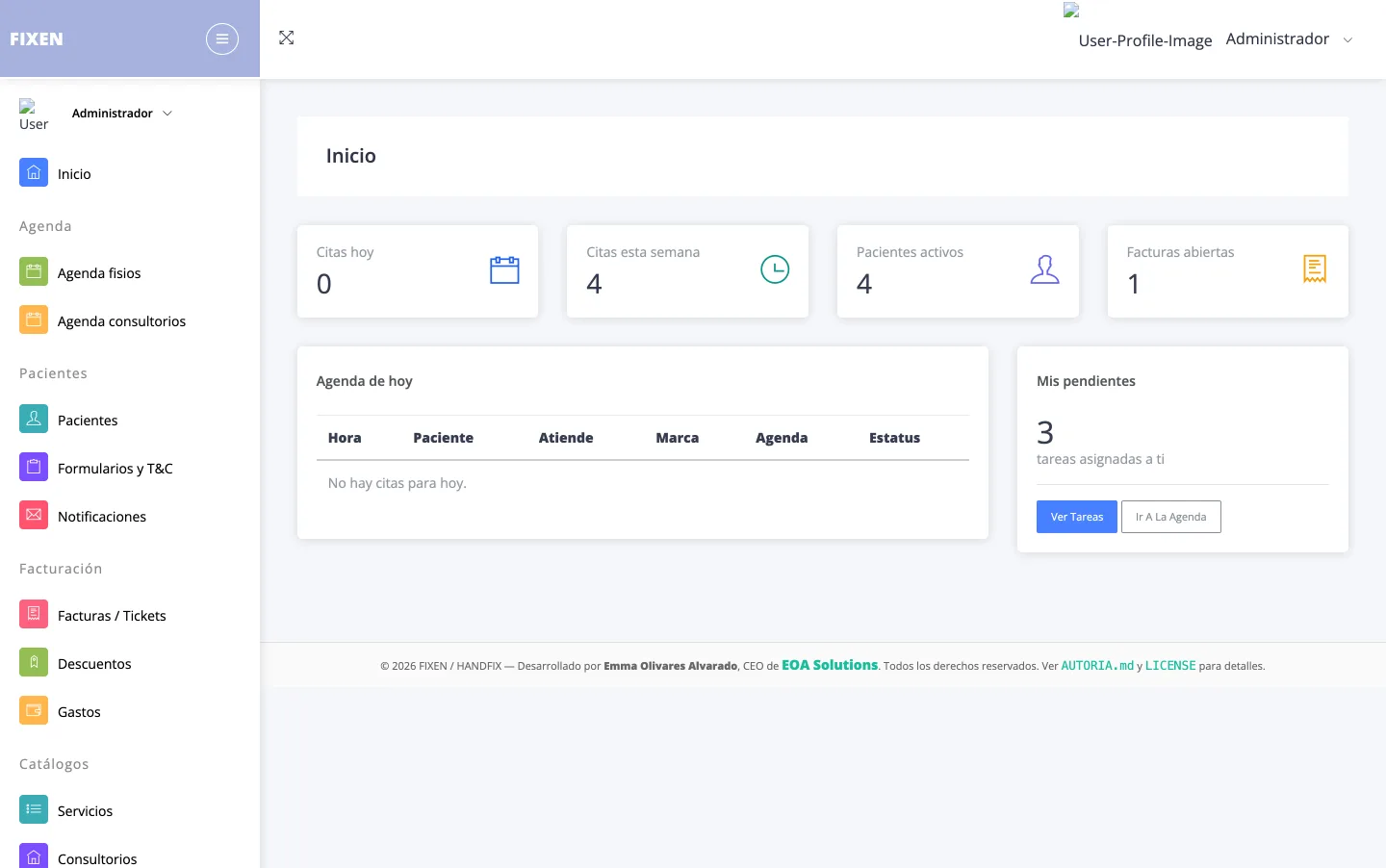Click the 'No hay citas para hoy.' text
Image resolution: width=1386 pixels, height=868 pixels.
(x=398, y=483)
